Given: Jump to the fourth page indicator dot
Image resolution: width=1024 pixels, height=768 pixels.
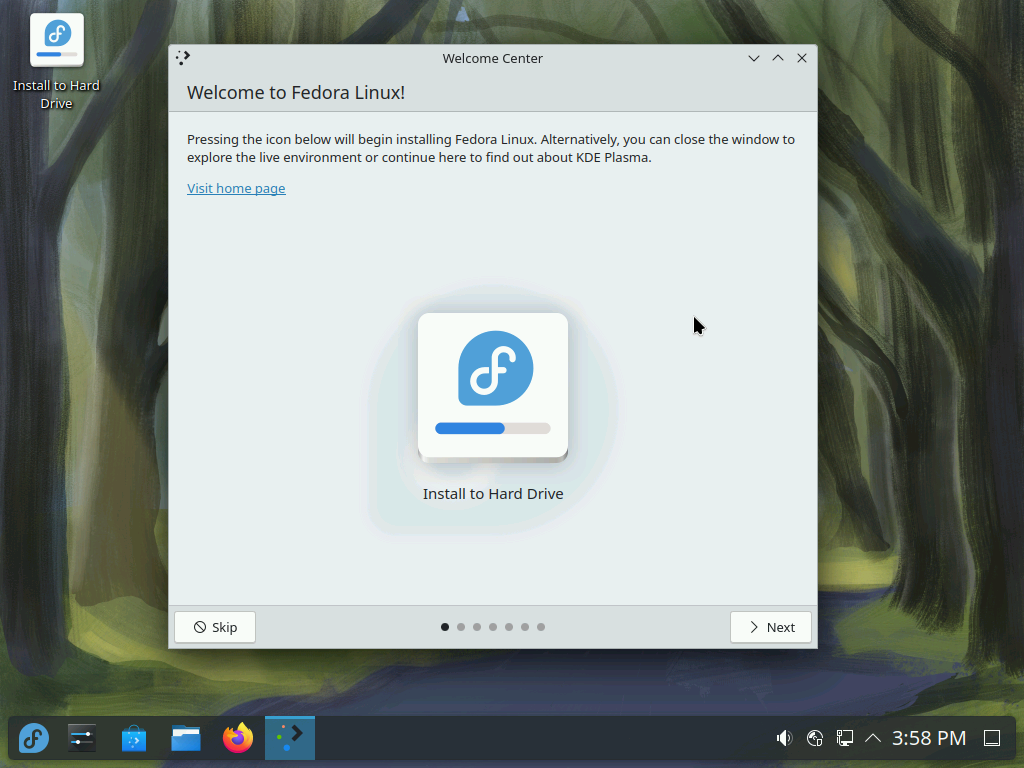Looking at the screenshot, I should coord(493,628).
